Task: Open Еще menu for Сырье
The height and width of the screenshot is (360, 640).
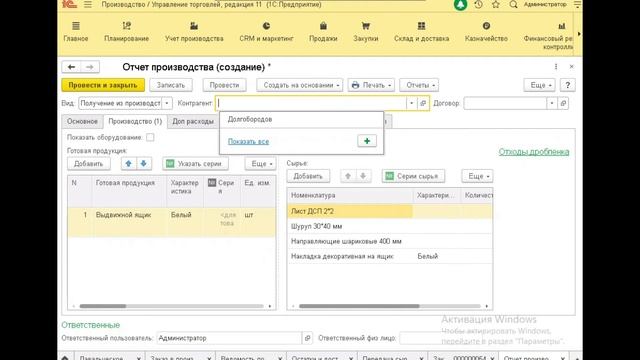Action: click(477, 176)
